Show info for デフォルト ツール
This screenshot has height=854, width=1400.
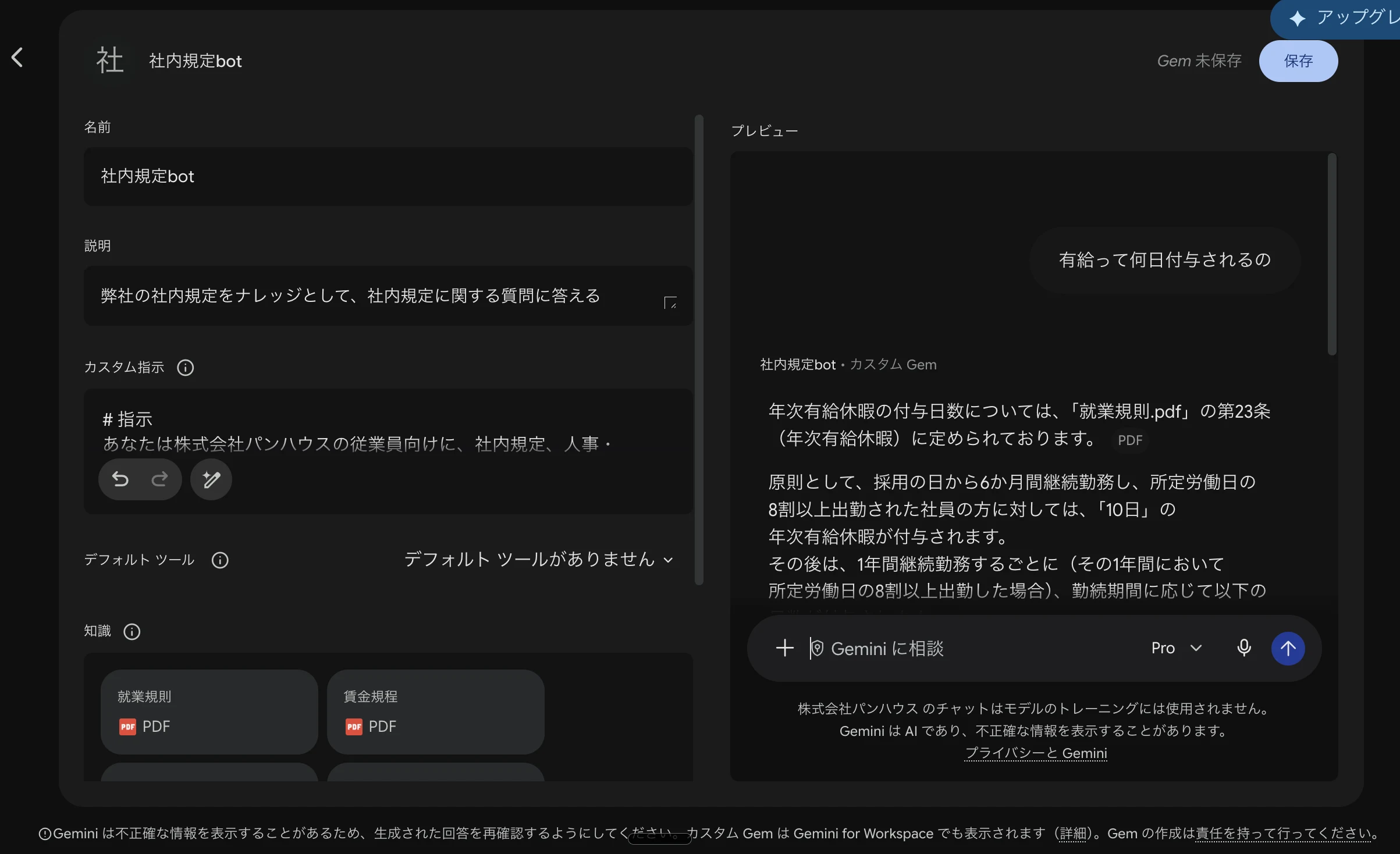220,560
